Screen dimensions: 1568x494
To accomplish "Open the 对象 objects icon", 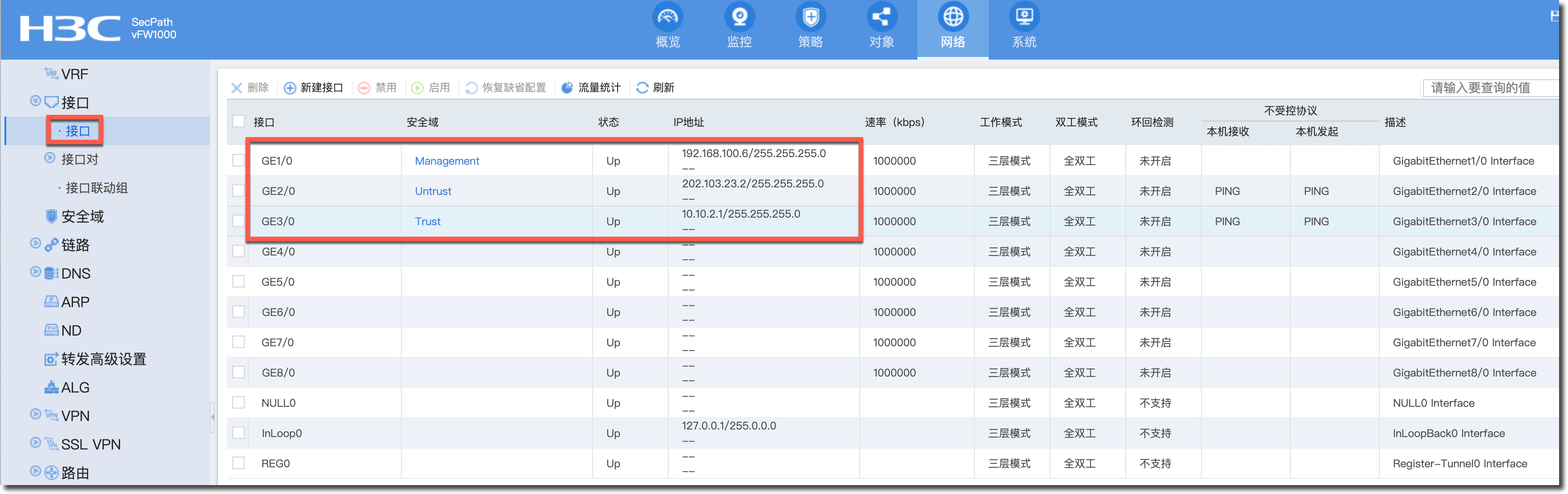I will (x=881, y=17).
